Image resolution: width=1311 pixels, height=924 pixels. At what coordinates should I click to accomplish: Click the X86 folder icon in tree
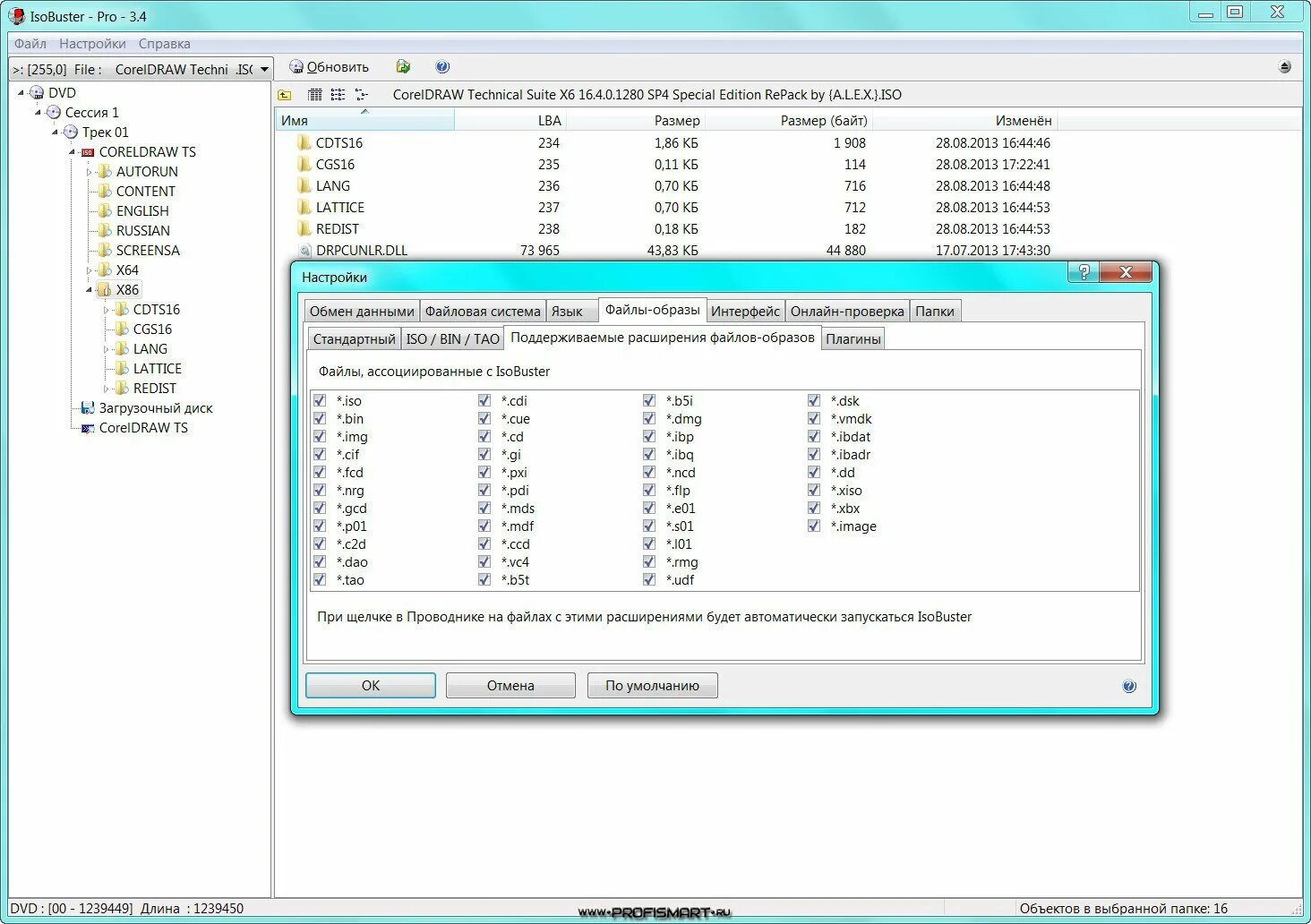tap(105, 289)
